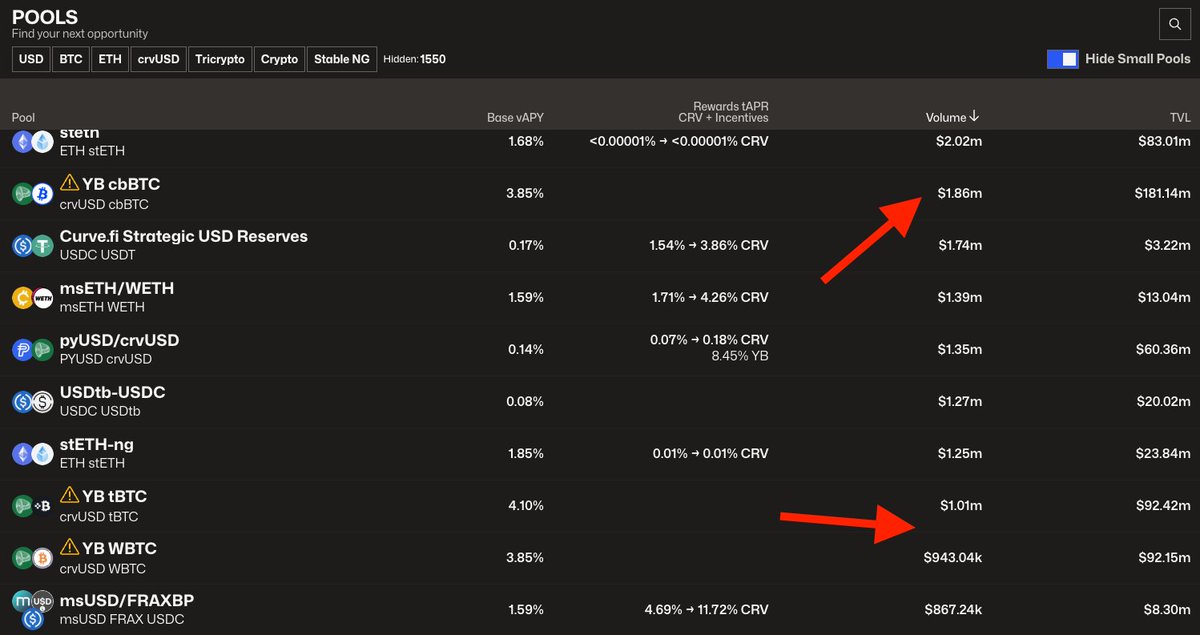The image size is (1200, 635).
Task: Click the msETH/WETH token pair icon
Action: point(32,298)
